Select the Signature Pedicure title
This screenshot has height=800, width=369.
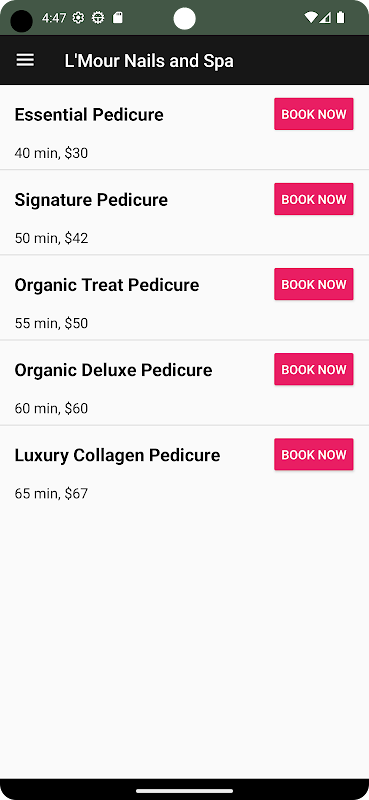[91, 200]
